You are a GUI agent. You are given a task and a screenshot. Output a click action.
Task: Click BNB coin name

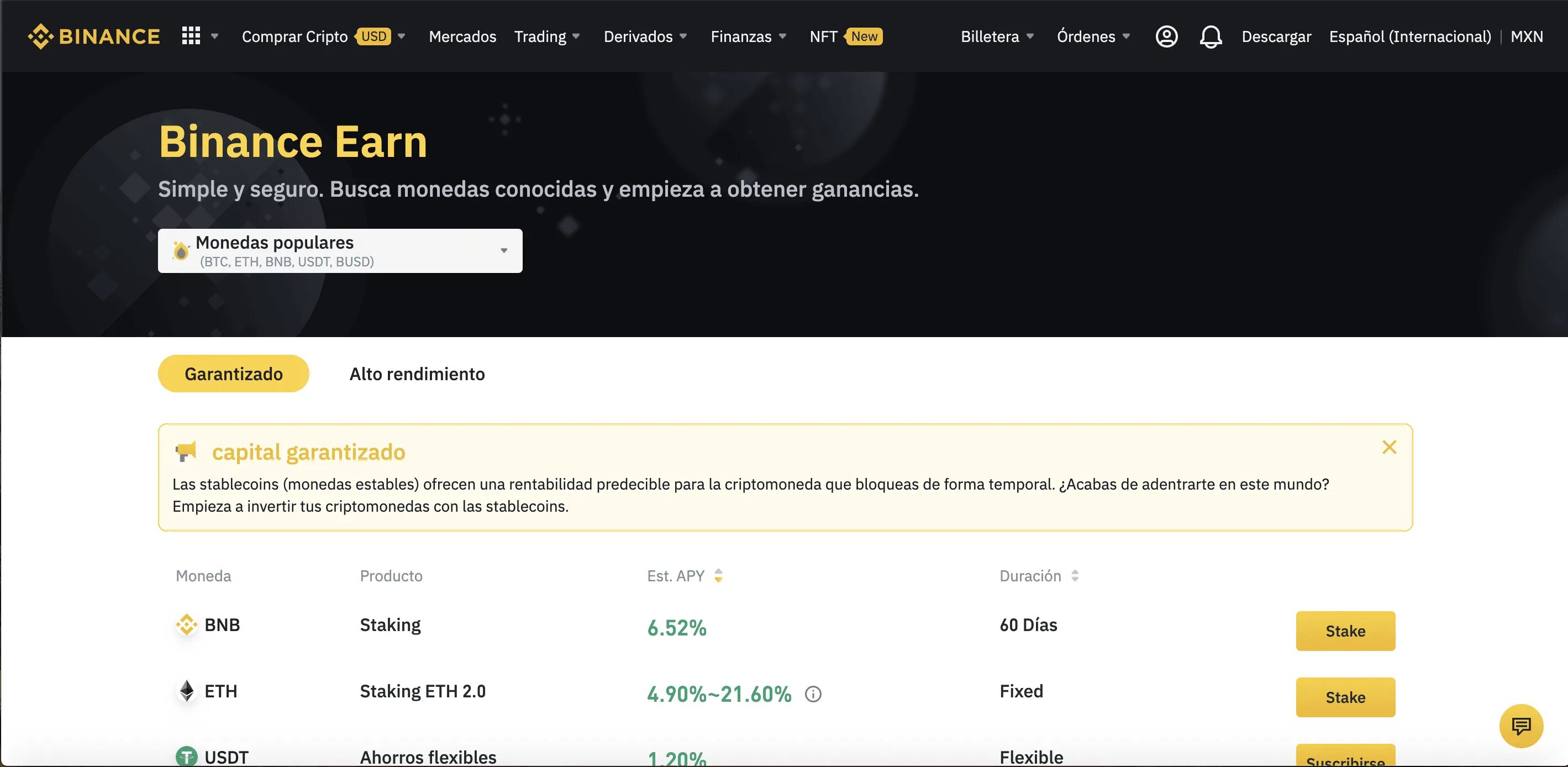point(222,625)
